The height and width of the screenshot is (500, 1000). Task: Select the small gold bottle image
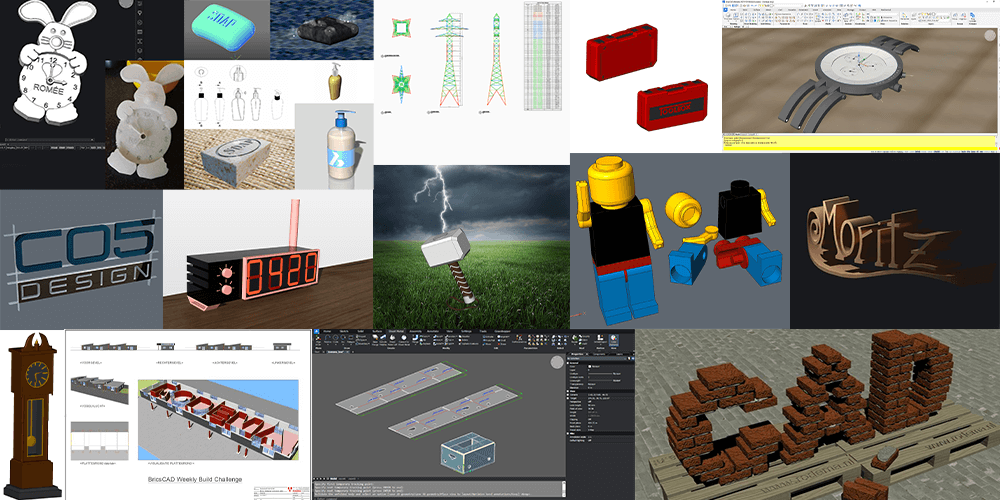click(x=334, y=82)
